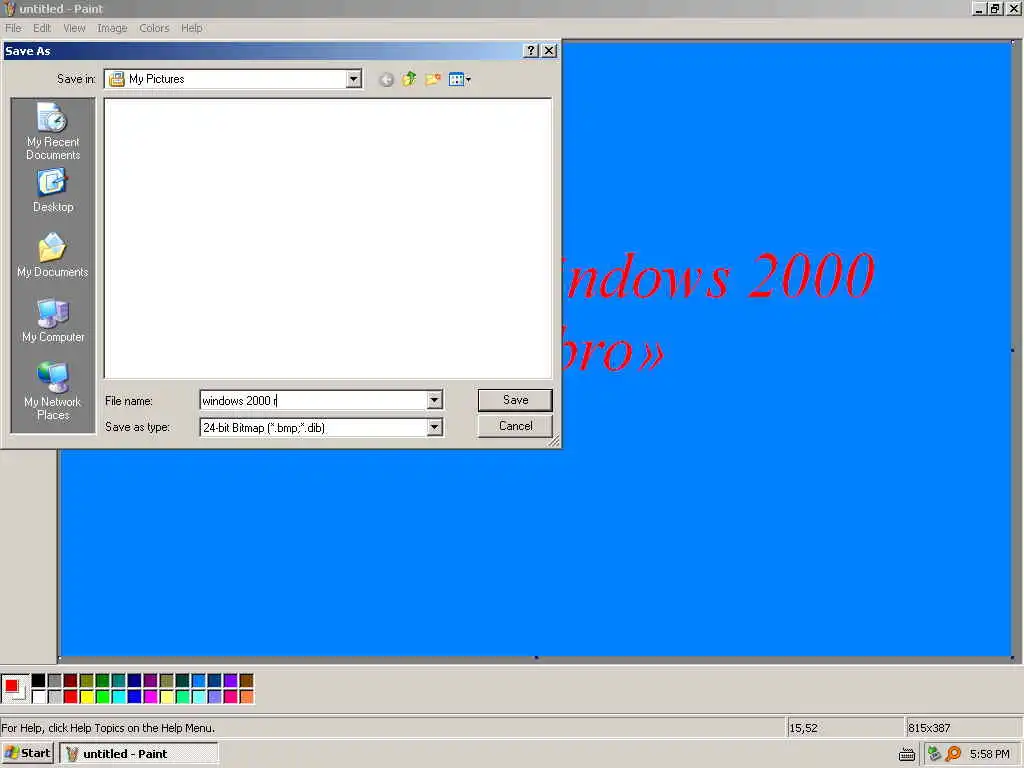Screen dimensions: 1024x768
Task: Open My Recent Documents in places bar
Action: pos(53,131)
